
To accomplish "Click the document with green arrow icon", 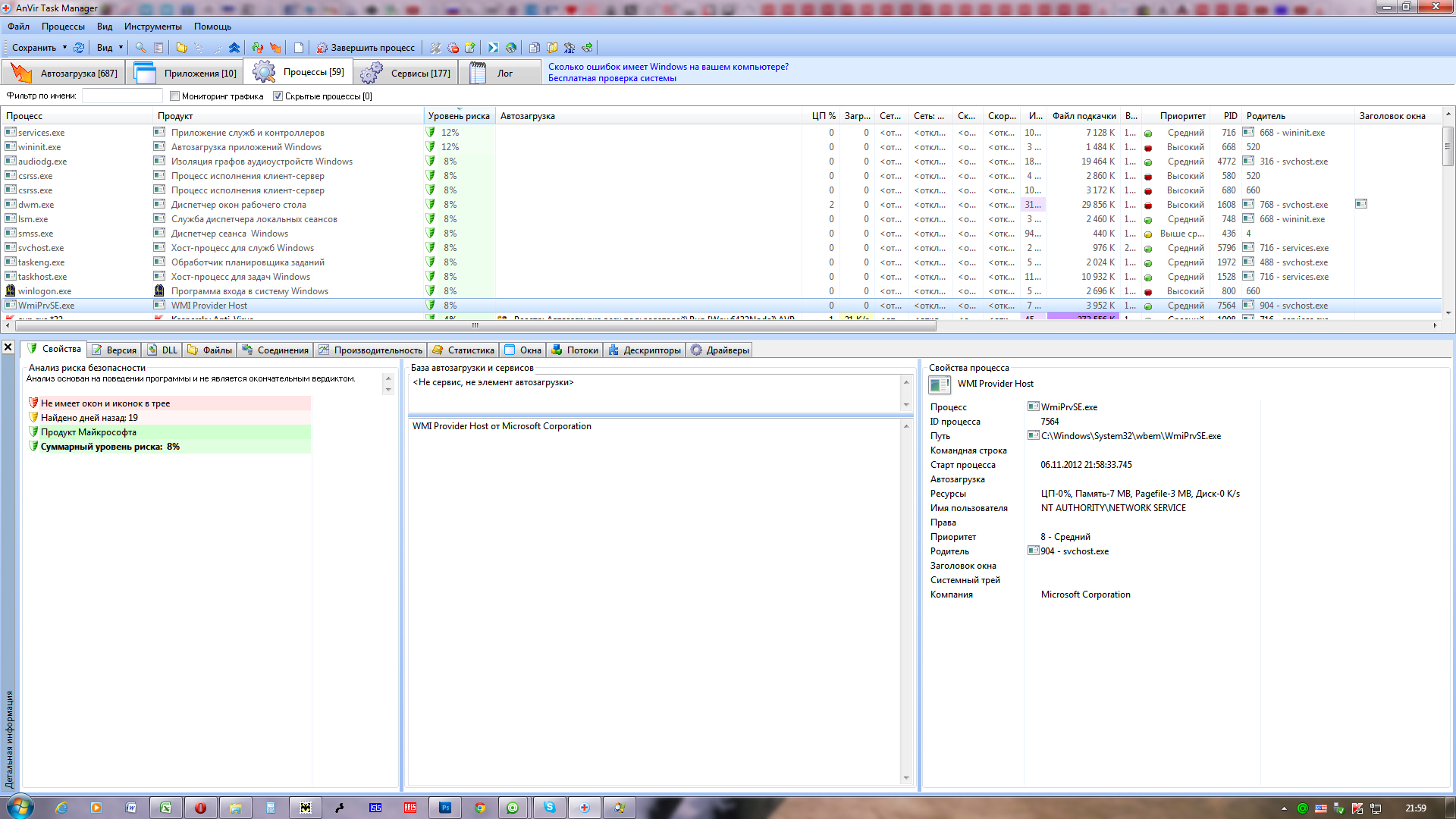I will point(470,48).
